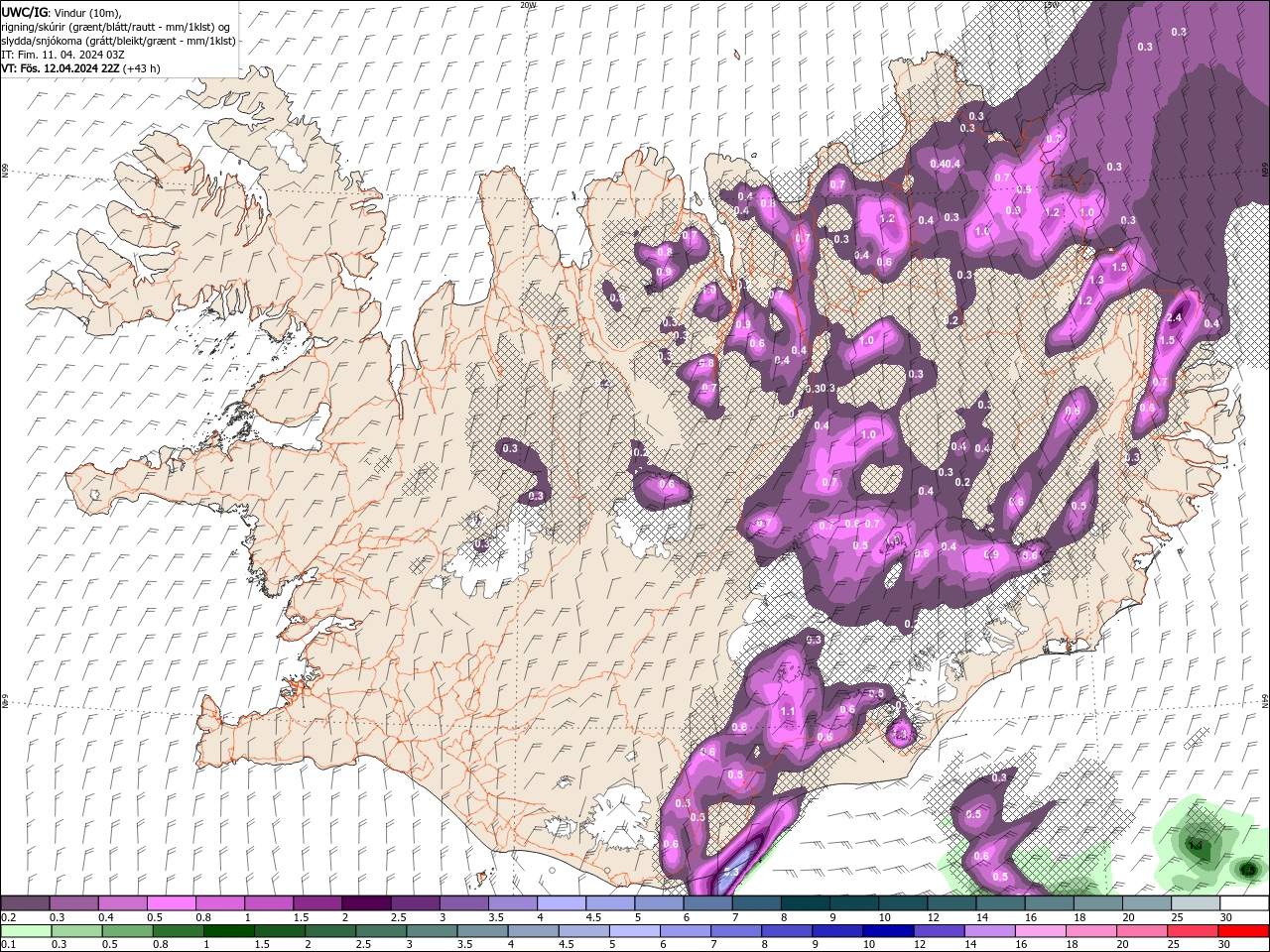Click the 'slydda/snjókoma' legend description line
This screenshot has height=952, width=1270.
pyautogui.click(x=119, y=41)
